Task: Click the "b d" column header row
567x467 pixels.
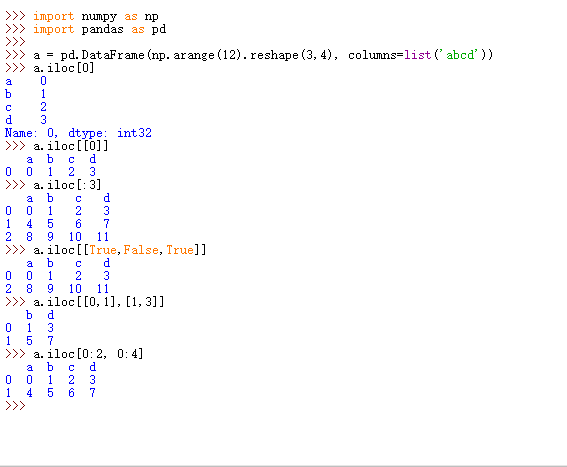Action: point(40,315)
